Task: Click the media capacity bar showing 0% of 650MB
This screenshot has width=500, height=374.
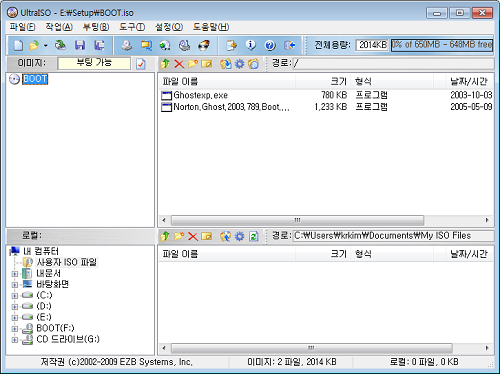Action: tap(442, 45)
